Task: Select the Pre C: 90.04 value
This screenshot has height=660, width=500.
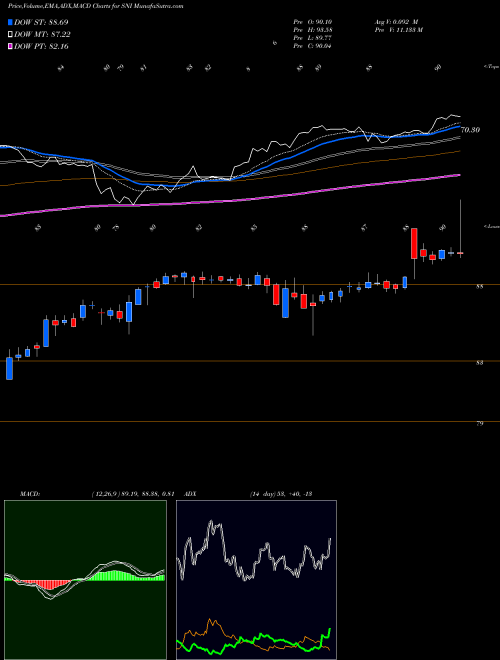Action: click(x=312, y=46)
